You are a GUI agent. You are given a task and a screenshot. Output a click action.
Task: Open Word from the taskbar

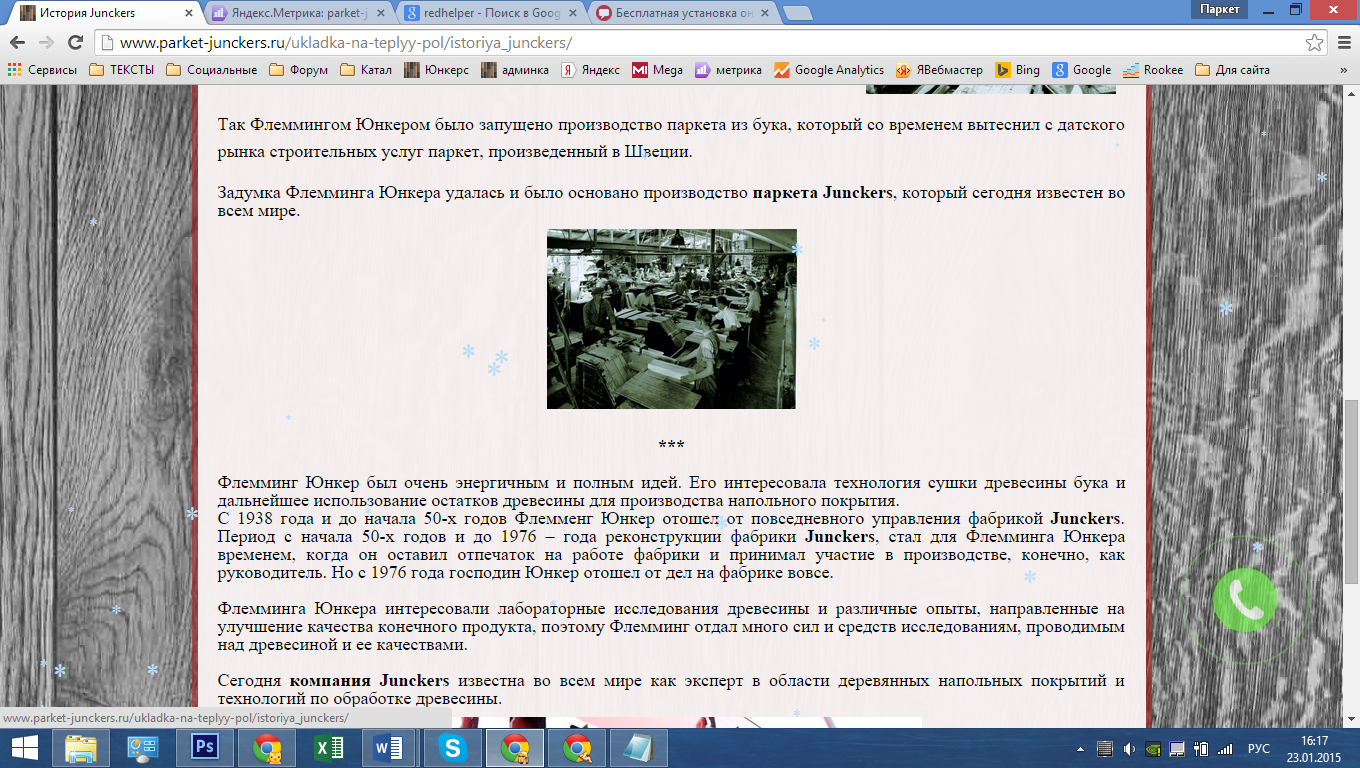(x=389, y=748)
